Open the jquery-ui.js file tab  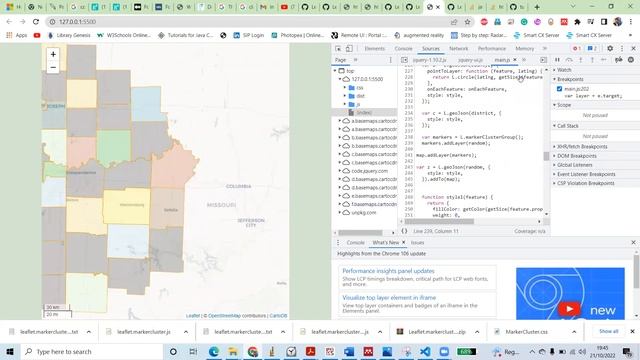point(470,60)
